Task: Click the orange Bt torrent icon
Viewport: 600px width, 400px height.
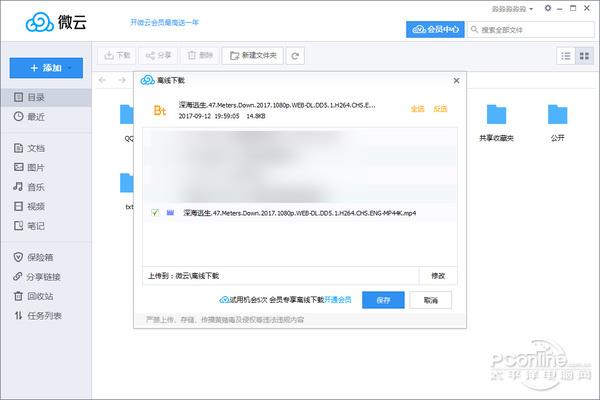Action: pos(160,111)
